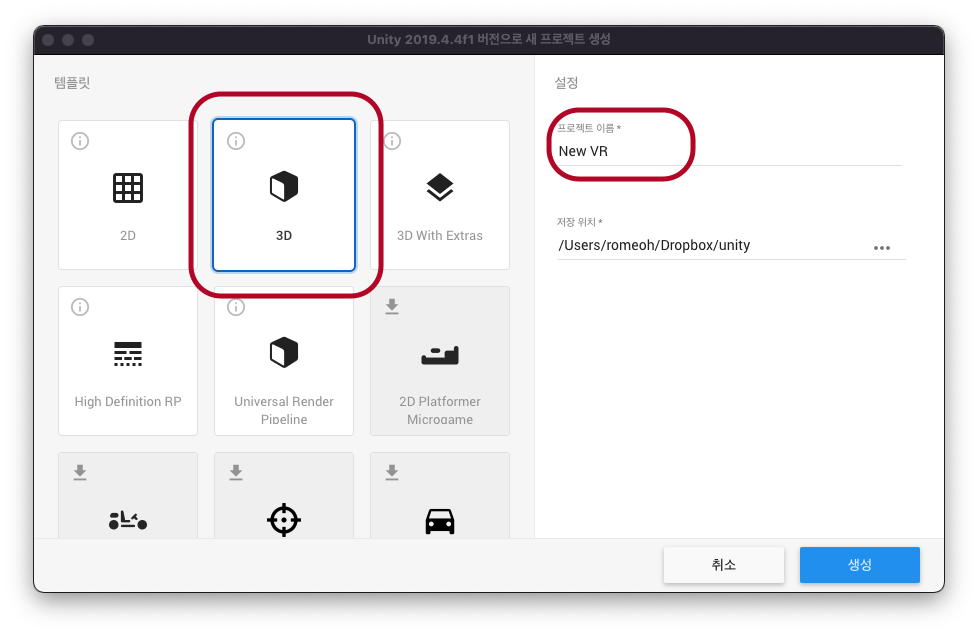Show info for Universal Render Pipeline

point(236,307)
